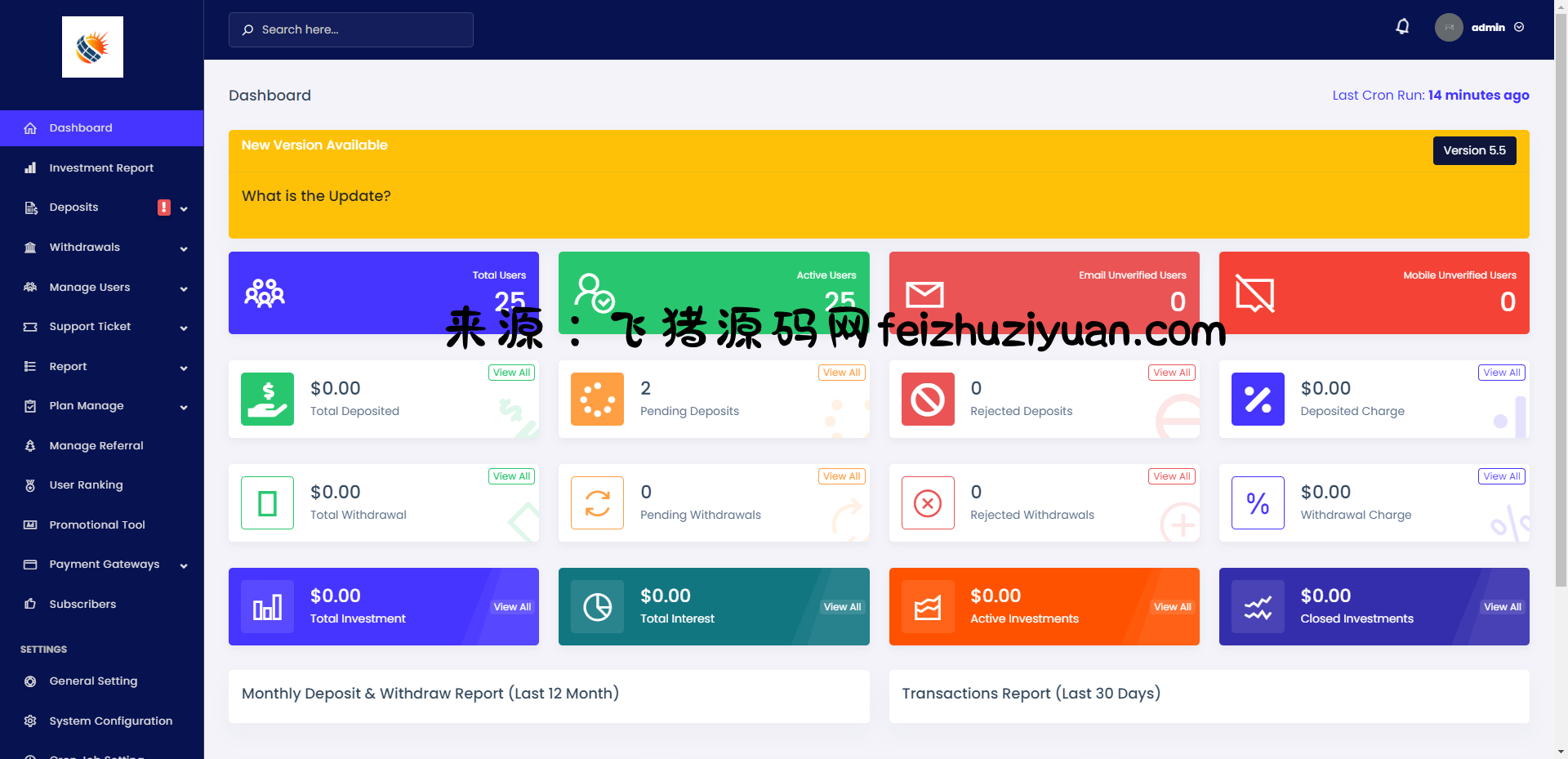
Task: Click the Rejected Deposits ban icon
Action: 928,400
